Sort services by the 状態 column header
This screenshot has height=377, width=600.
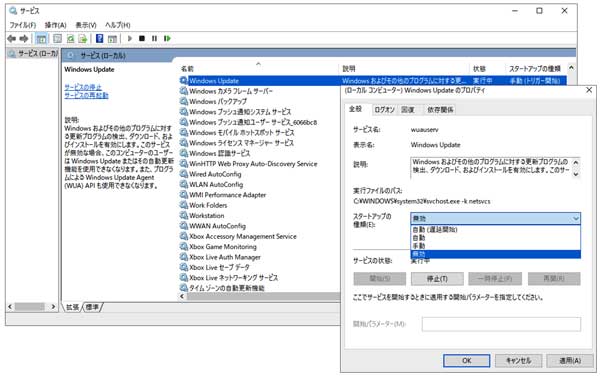click(487, 69)
